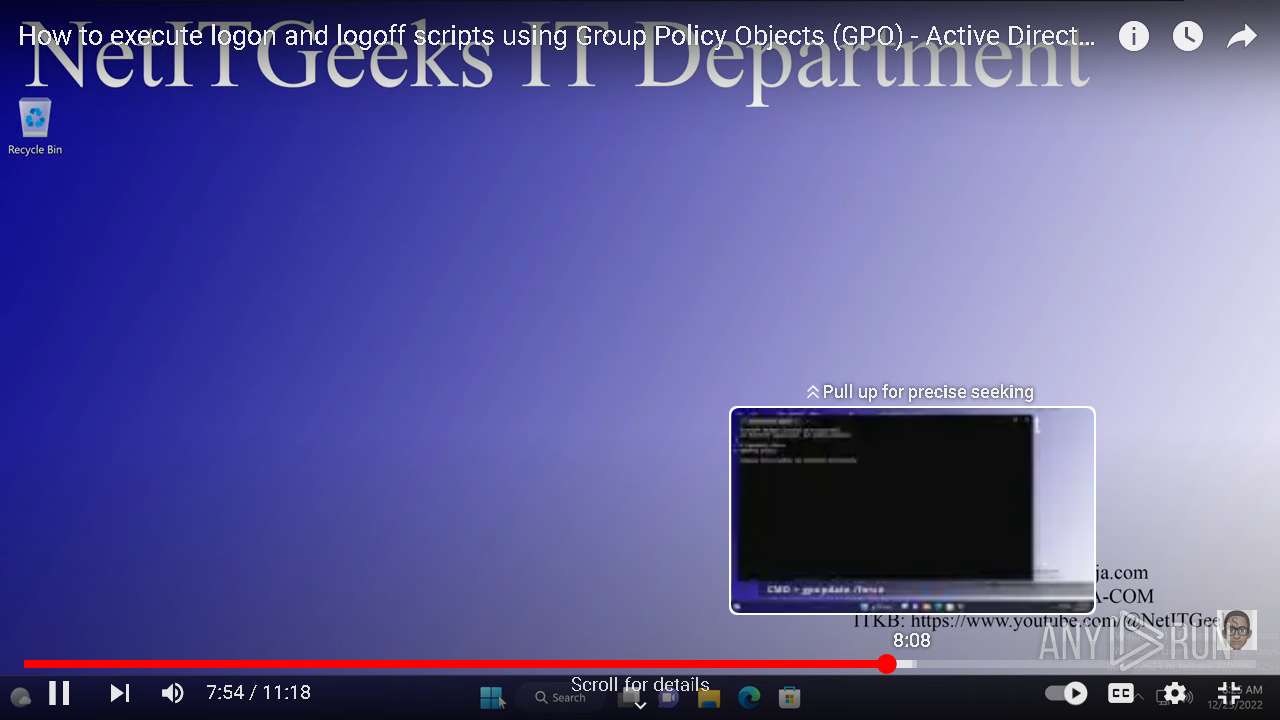This screenshot has width=1280, height=720.
Task: Open the video title link
Action: [x=557, y=37]
